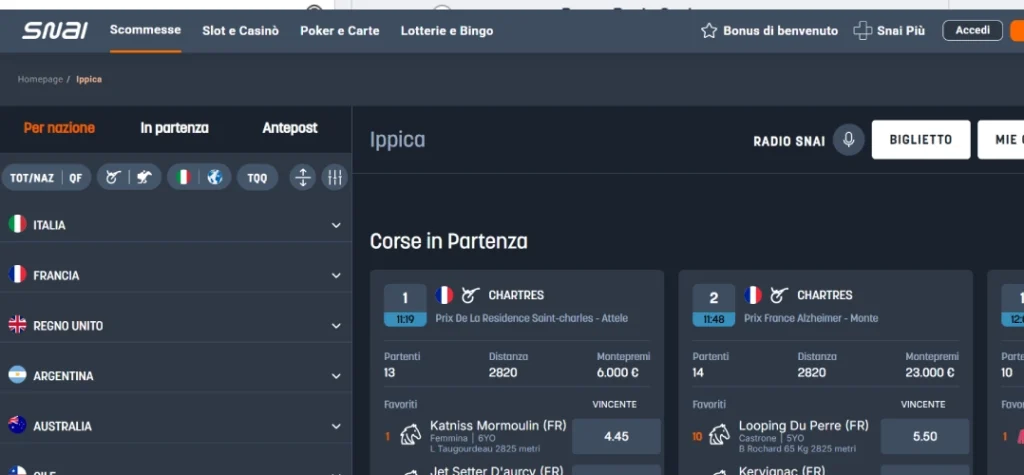Click the Australia flag icon
The image size is (1024, 475).
coord(17,426)
